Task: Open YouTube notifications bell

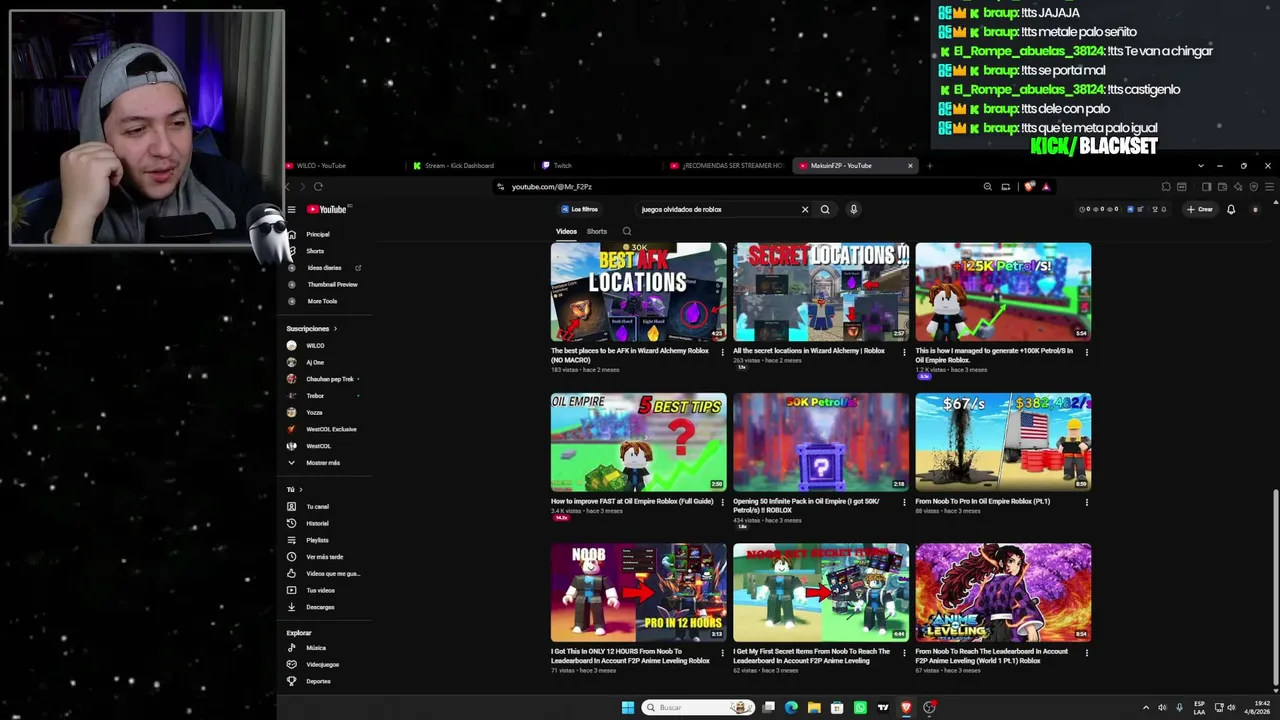Action: pos(1231,209)
